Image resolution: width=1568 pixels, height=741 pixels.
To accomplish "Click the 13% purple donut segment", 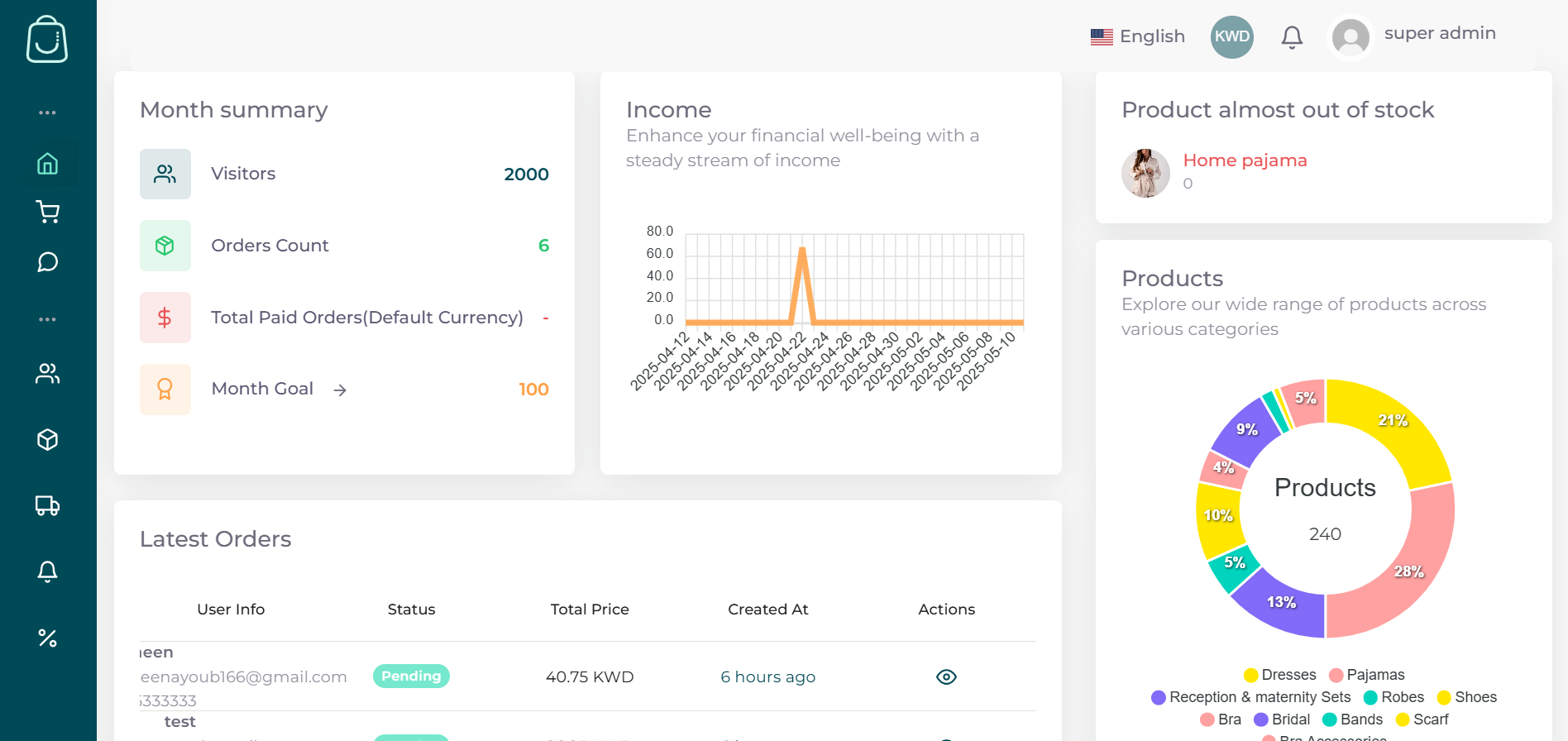I will (x=1283, y=603).
